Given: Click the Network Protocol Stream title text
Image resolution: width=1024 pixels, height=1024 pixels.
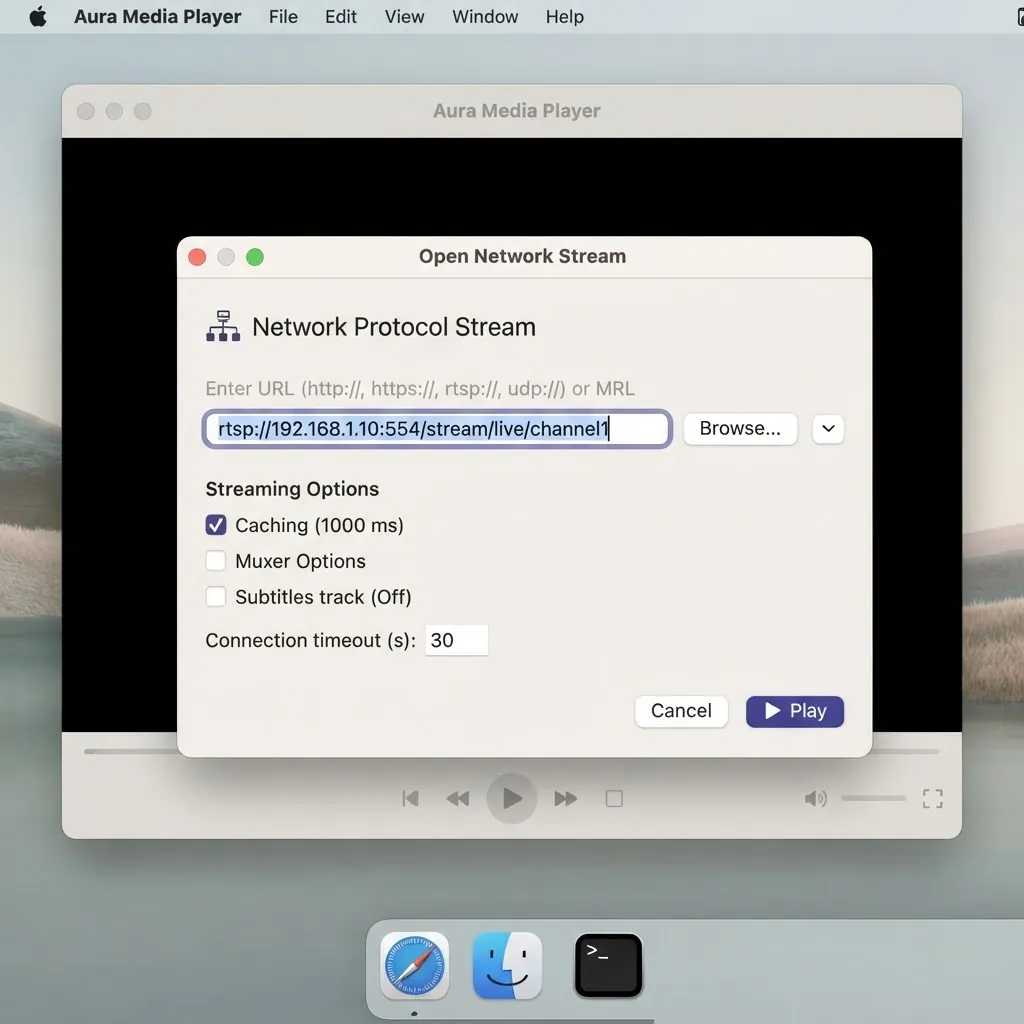Looking at the screenshot, I should click(x=394, y=327).
